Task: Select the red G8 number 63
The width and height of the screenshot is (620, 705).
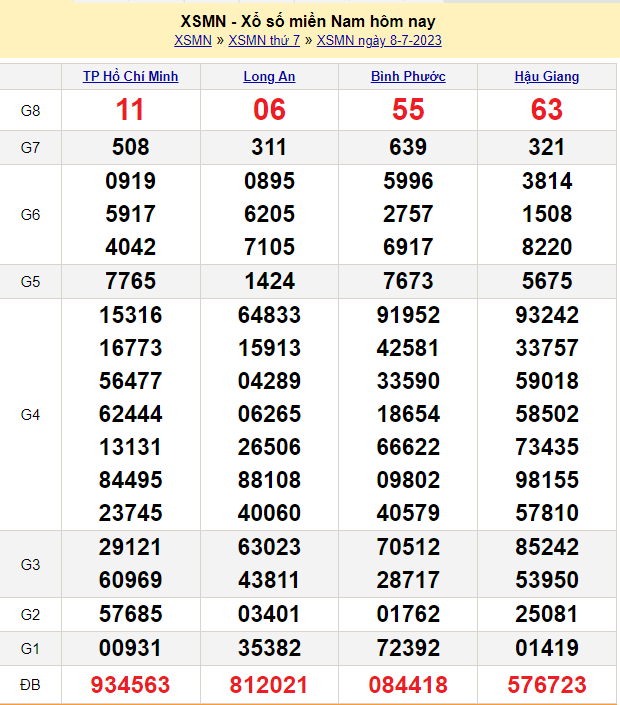Action: click(547, 110)
